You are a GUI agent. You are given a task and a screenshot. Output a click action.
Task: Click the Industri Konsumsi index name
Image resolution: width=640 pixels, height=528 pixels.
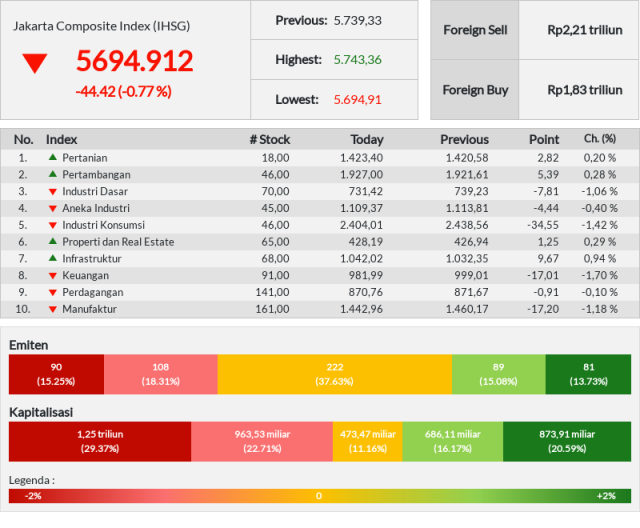coord(104,225)
